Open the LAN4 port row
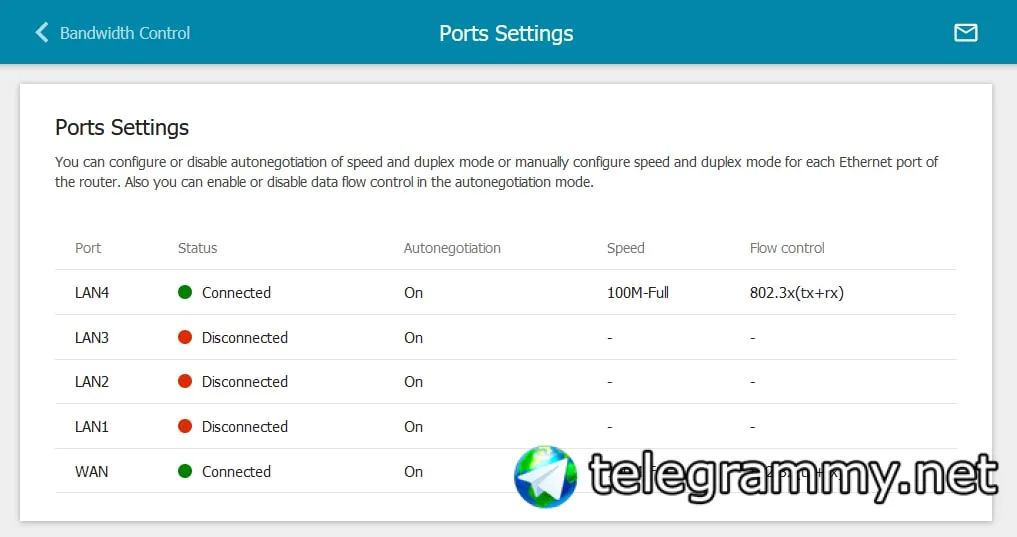The width and height of the screenshot is (1017, 537). click(x=505, y=292)
